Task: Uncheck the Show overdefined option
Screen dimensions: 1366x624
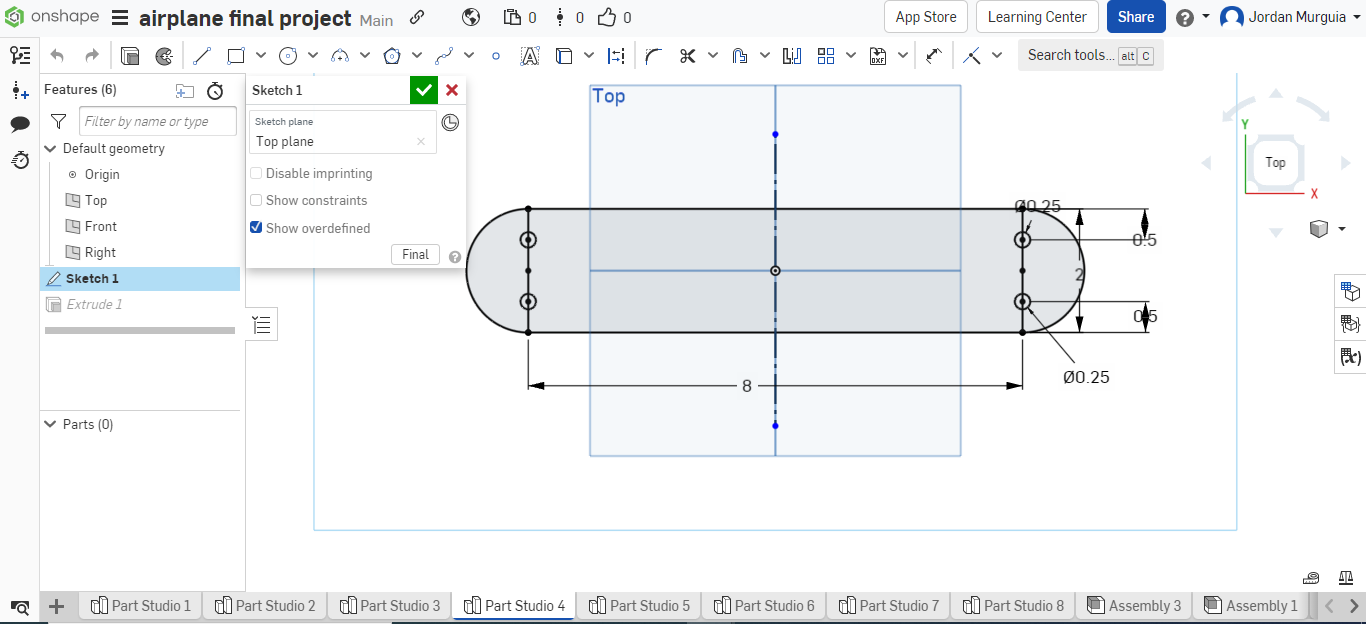Action: coord(256,227)
